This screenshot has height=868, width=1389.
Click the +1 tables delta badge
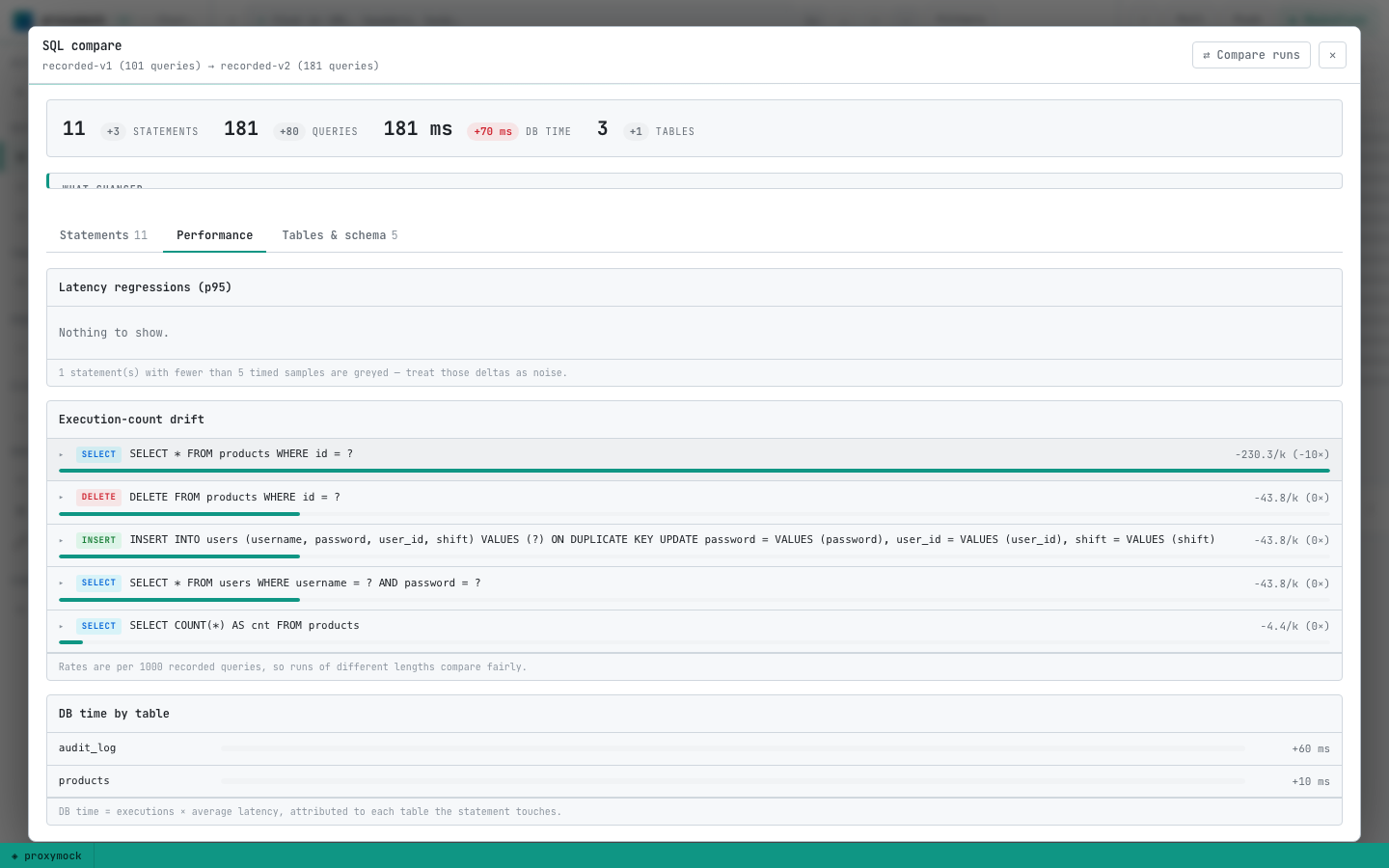[x=636, y=131]
